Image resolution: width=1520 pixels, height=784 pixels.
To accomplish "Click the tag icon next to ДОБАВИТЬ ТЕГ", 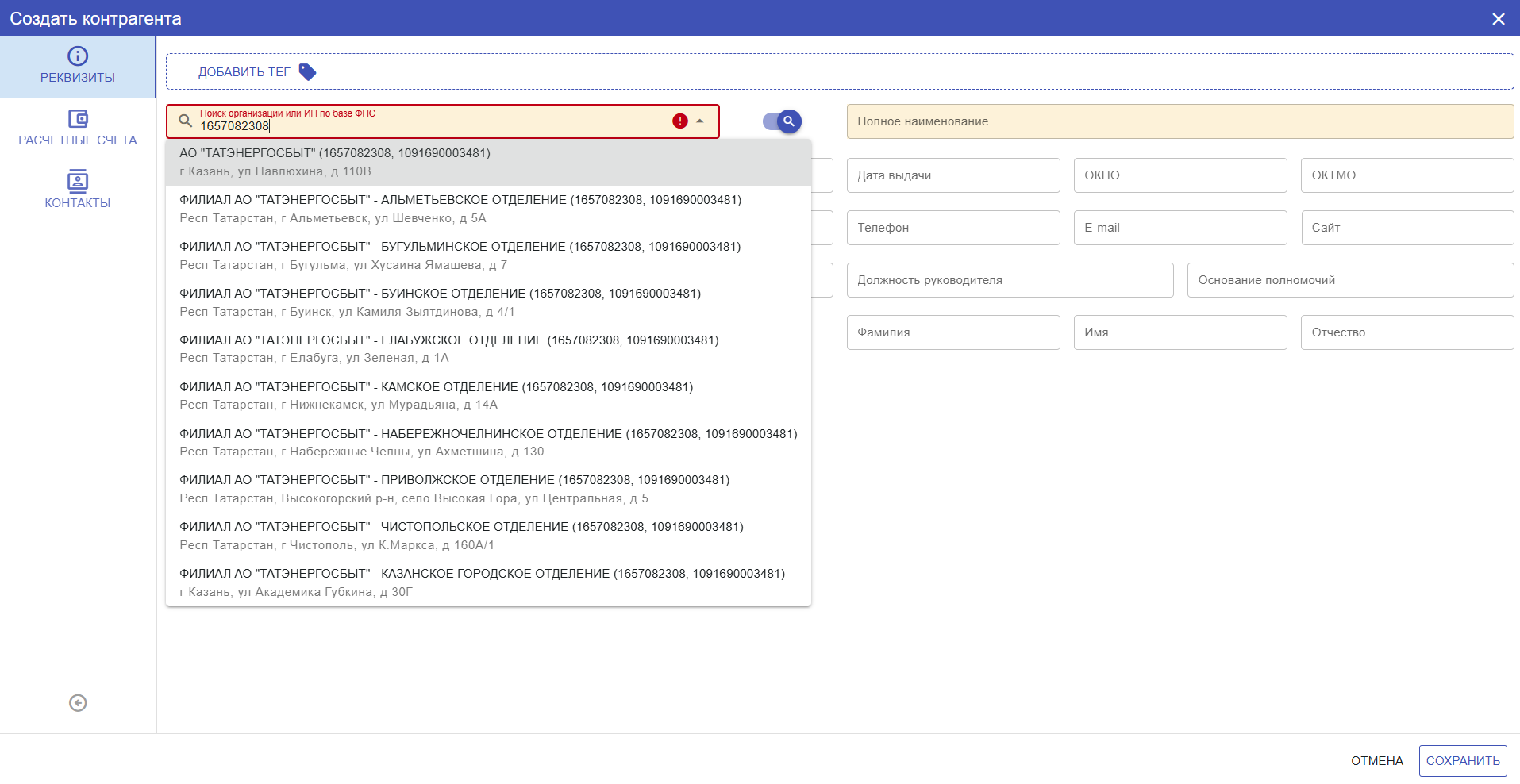I will (307, 72).
